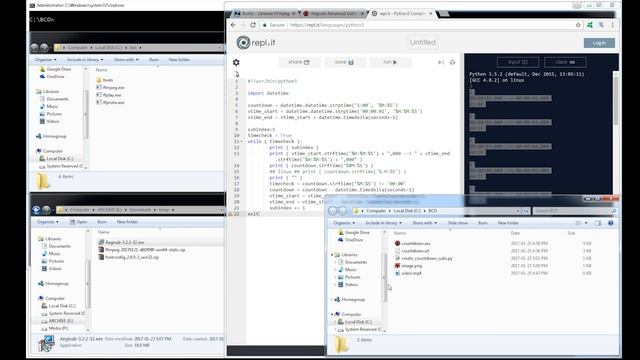Image resolution: width=640 pixels, height=360 pixels.
Task: Click the change view icon in BCD window
Action: coord(578,223)
